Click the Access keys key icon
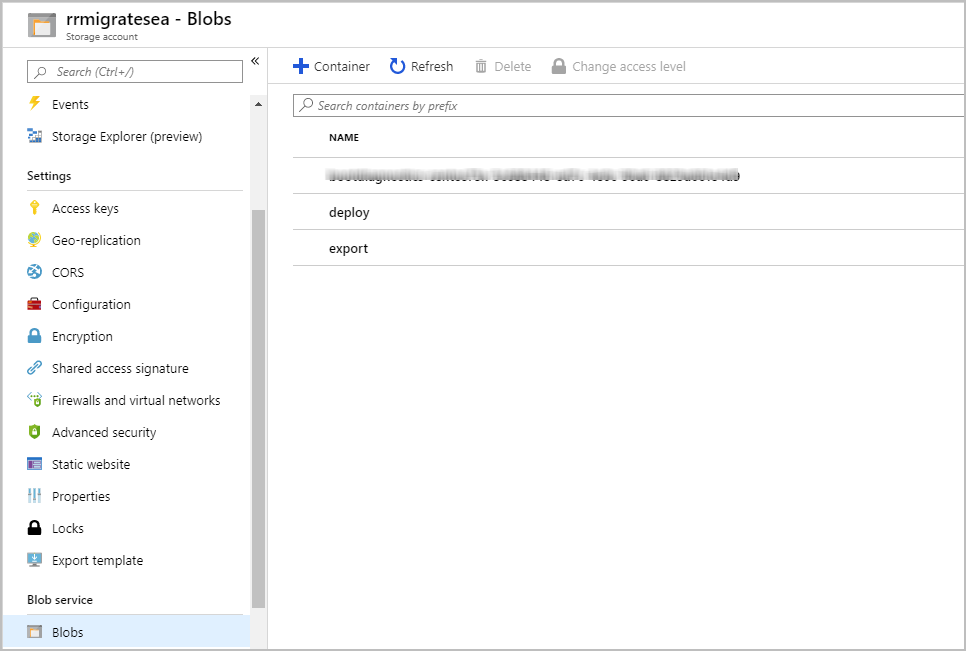 (35, 208)
